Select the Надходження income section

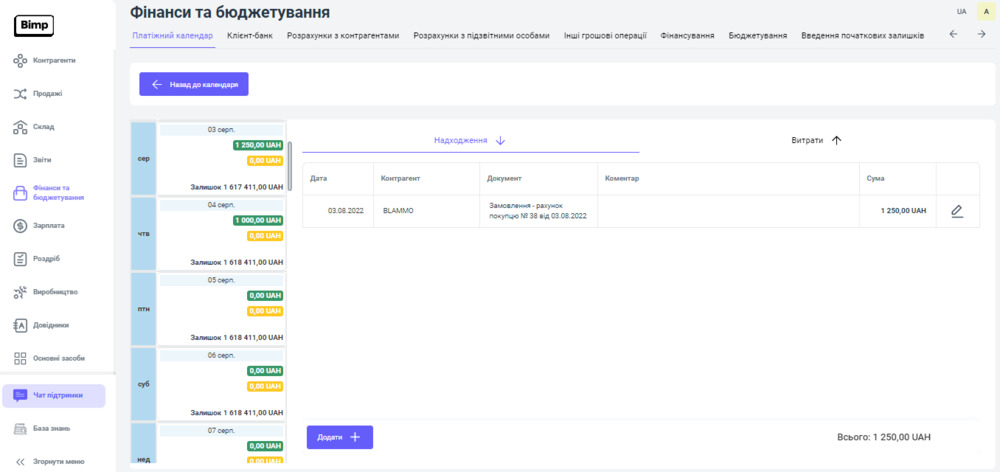pyautogui.click(x=470, y=141)
